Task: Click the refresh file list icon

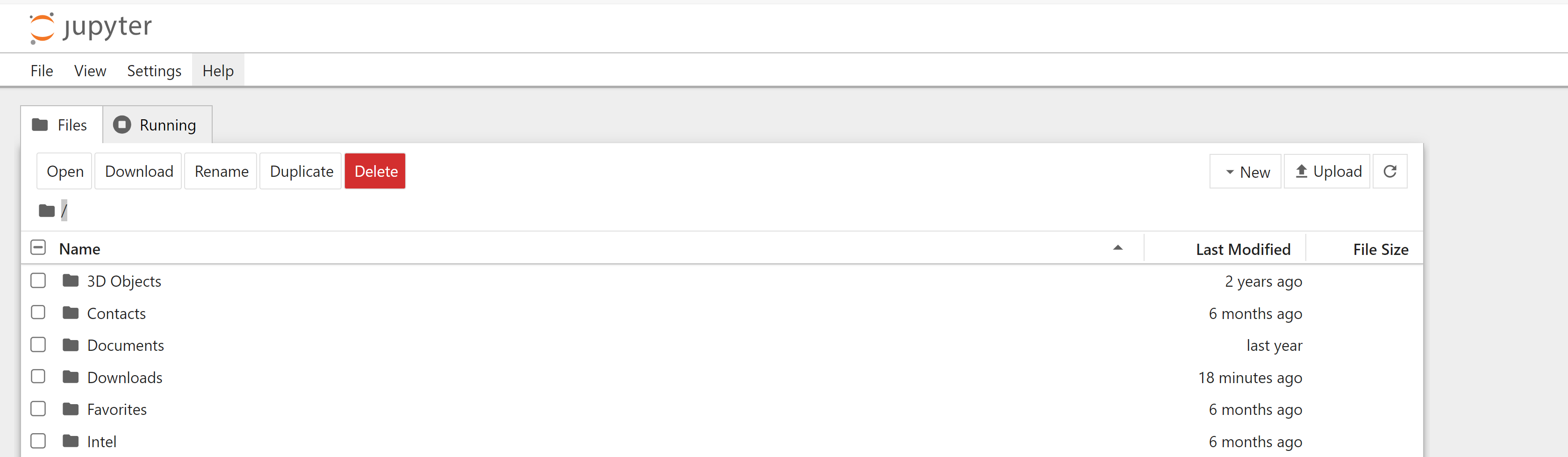Action: (x=1389, y=172)
